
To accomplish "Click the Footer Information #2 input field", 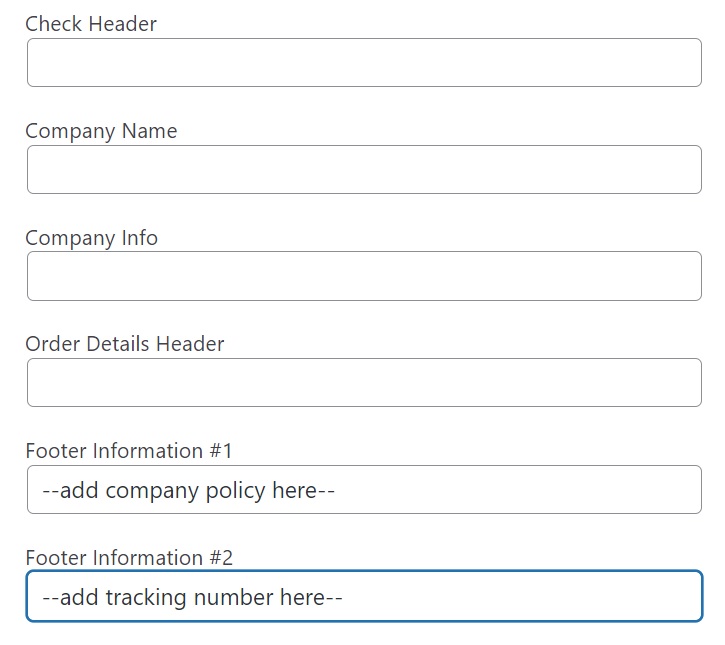I will (x=364, y=596).
